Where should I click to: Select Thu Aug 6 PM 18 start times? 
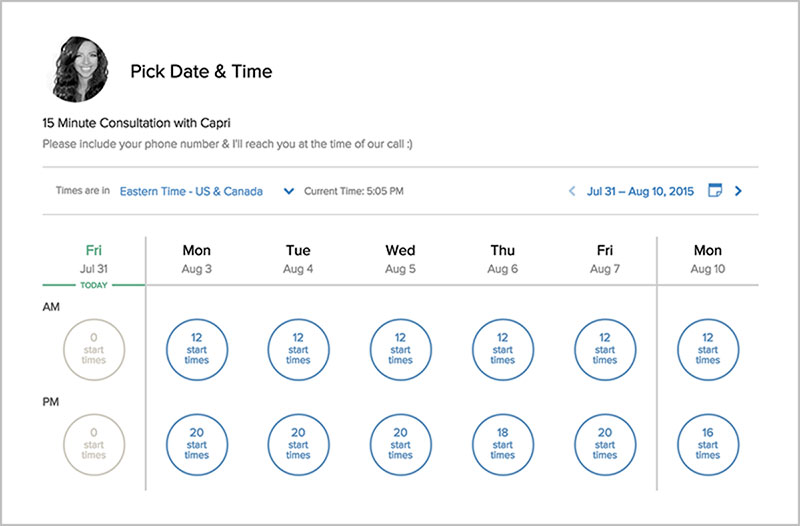pyautogui.click(x=503, y=444)
